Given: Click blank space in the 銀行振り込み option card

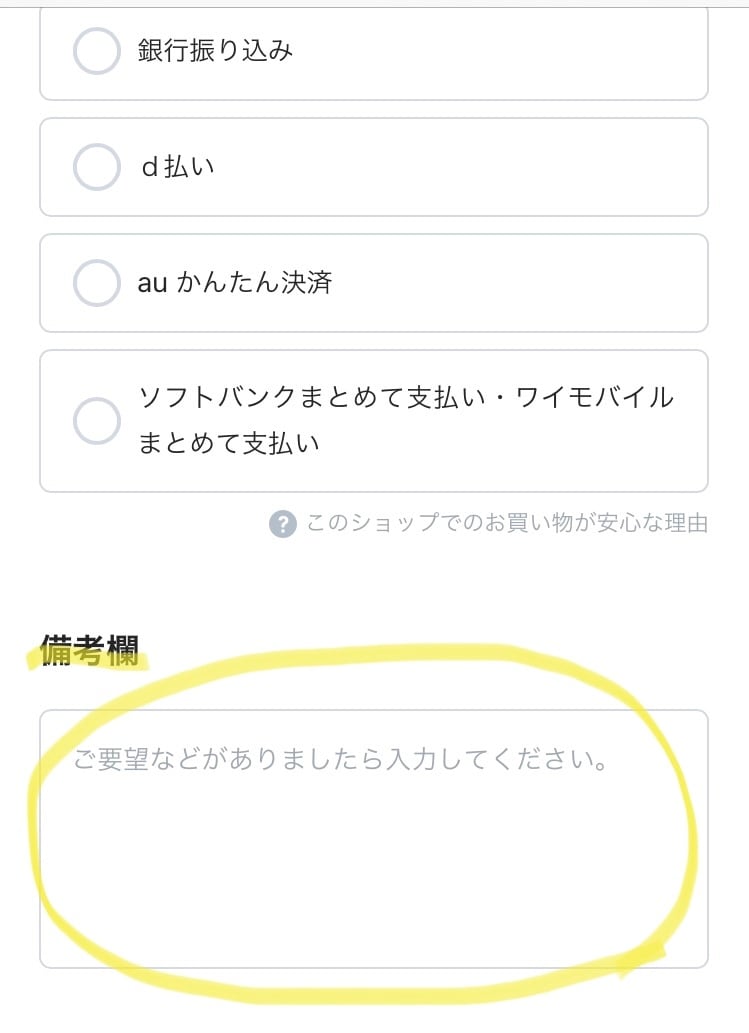Looking at the screenshot, I should 520,51.
